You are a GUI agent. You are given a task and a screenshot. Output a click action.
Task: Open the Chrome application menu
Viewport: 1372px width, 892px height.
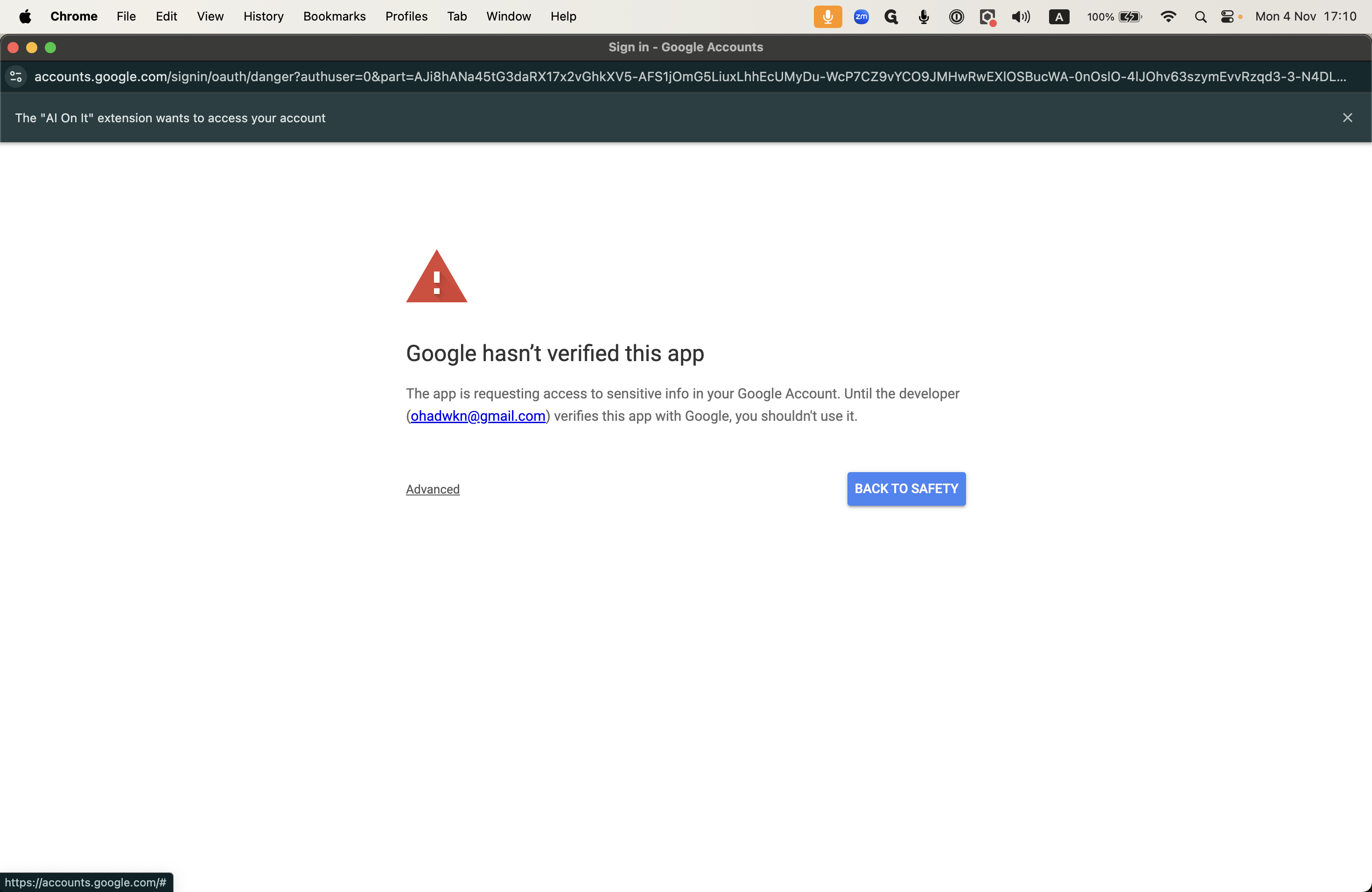(74, 17)
